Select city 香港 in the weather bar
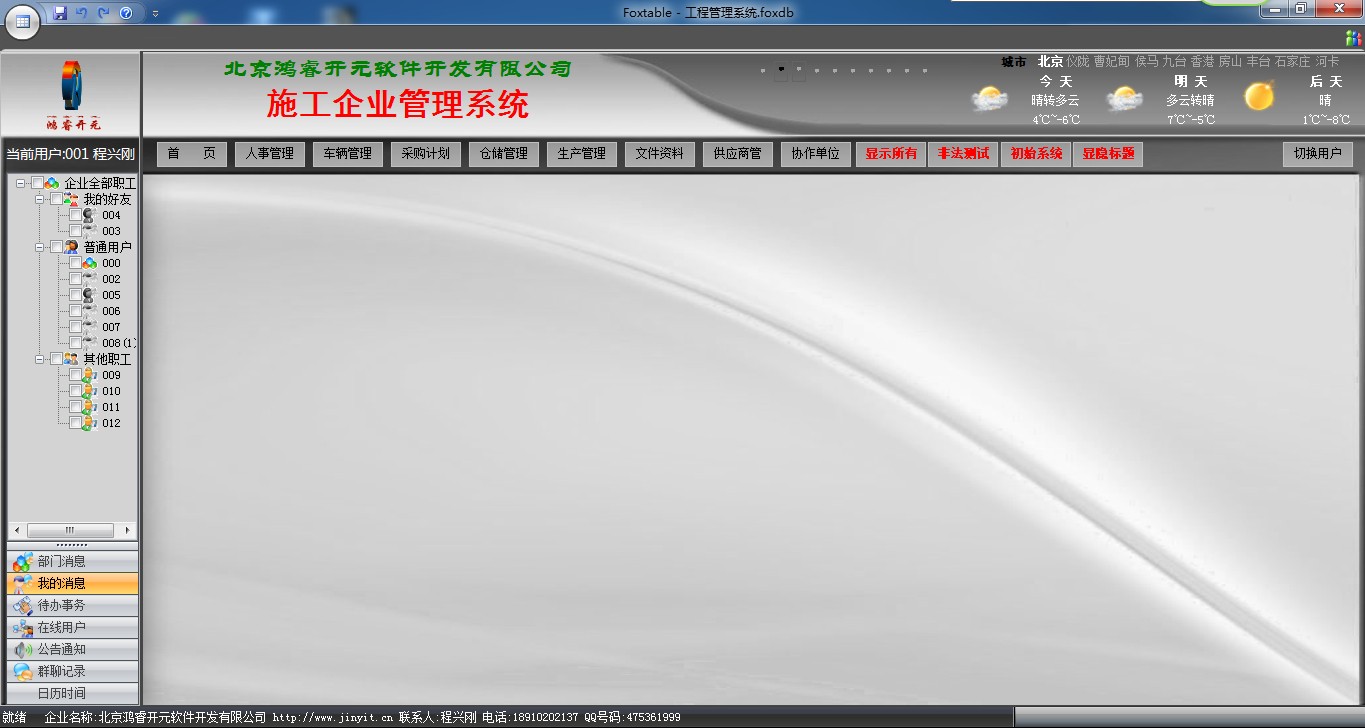Screen dimensions: 1365x728 pyautogui.click(x=1202, y=61)
